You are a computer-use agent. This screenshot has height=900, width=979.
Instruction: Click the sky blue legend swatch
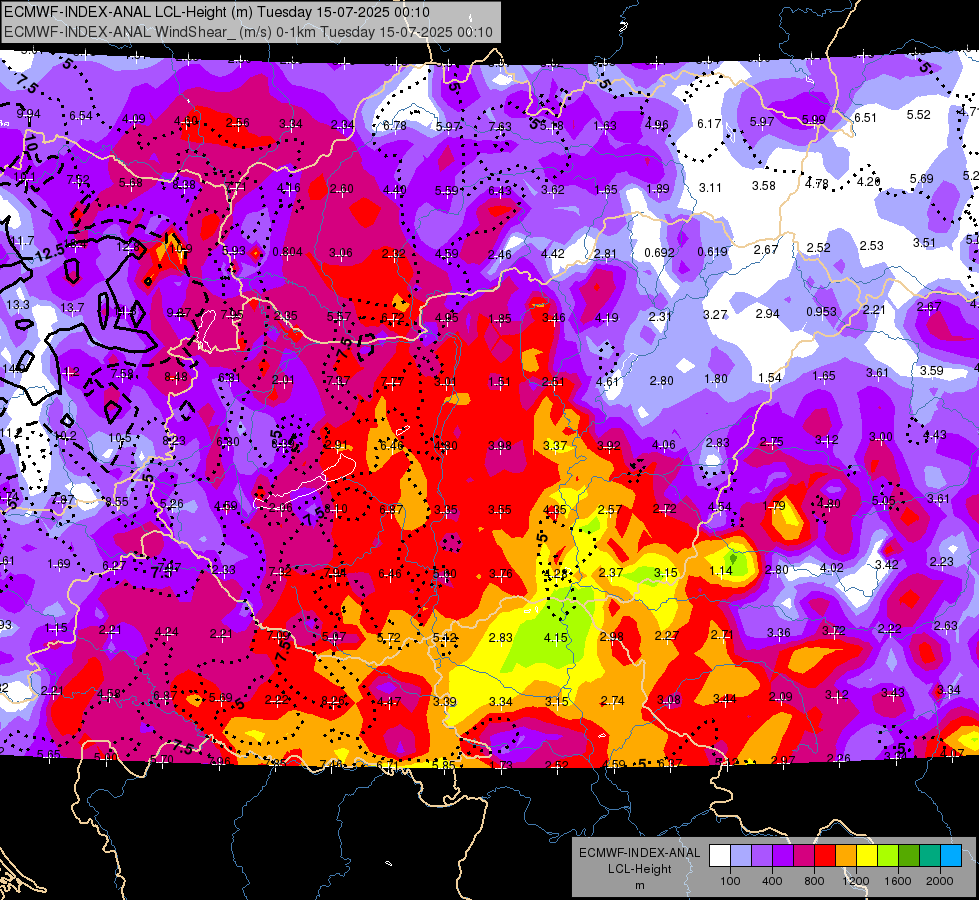(951, 856)
